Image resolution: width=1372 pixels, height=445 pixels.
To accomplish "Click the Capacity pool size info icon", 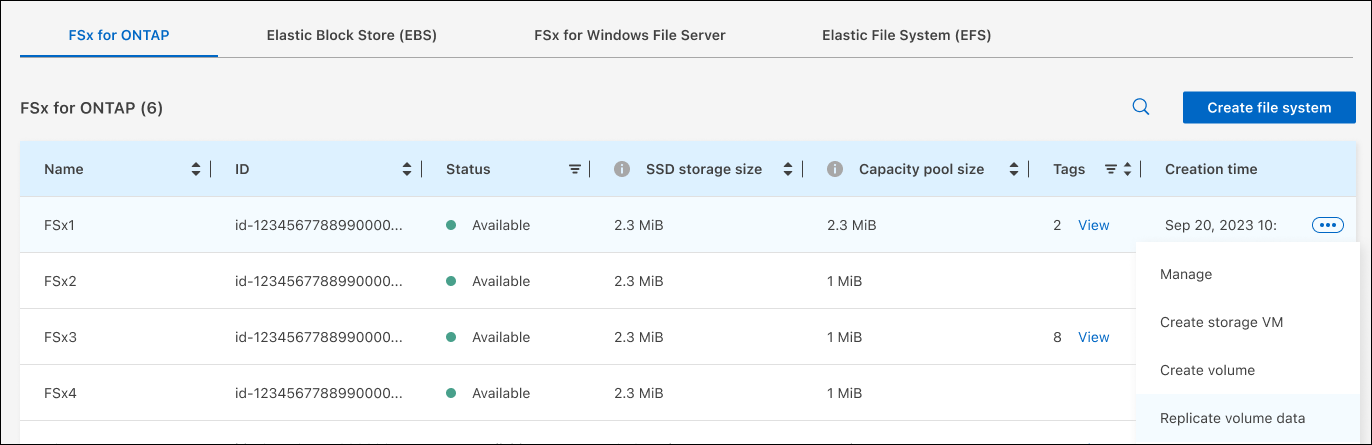I will pos(835,169).
